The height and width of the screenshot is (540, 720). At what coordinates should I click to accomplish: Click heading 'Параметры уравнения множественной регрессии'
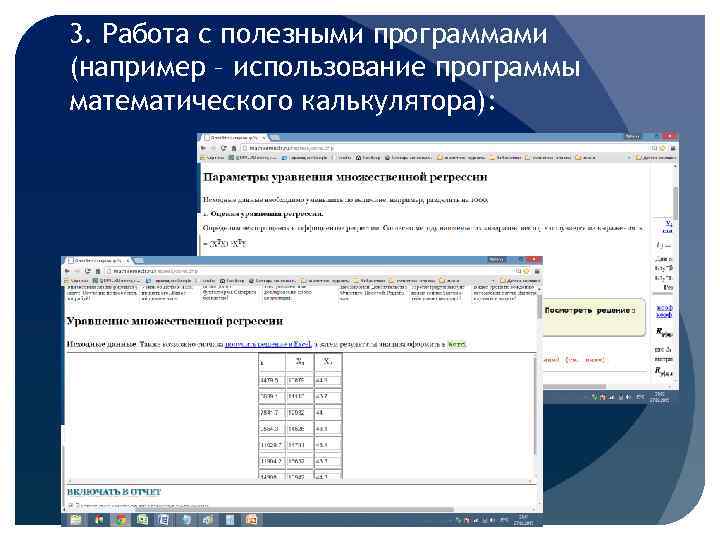pyautogui.click(x=345, y=177)
